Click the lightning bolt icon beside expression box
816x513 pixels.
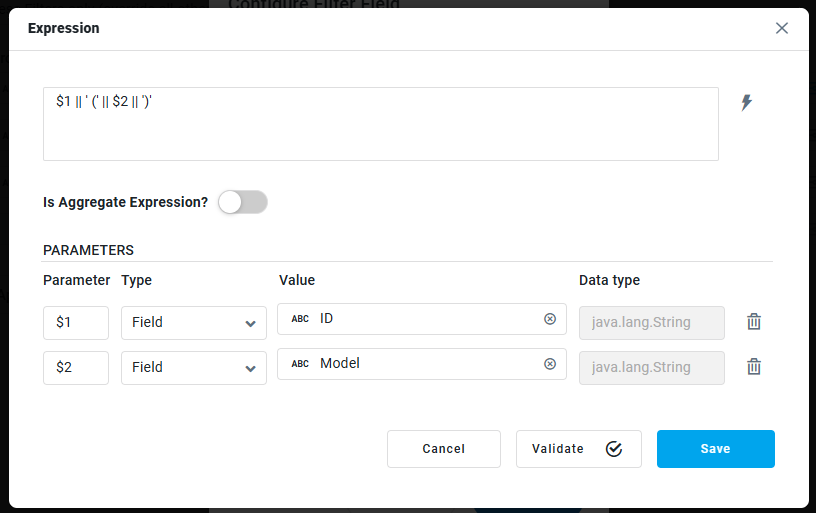click(x=746, y=103)
